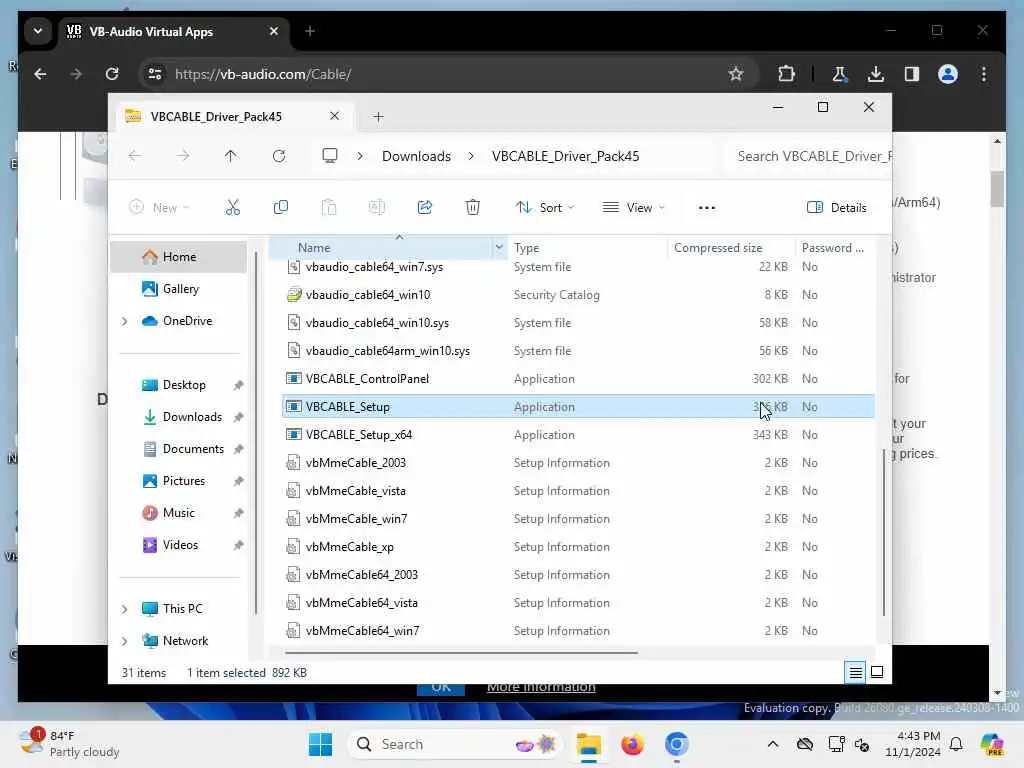The width and height of the screenshot is (1024, 768).
Task: Click the This PC monitor icon in address bar
Action: 330,156
